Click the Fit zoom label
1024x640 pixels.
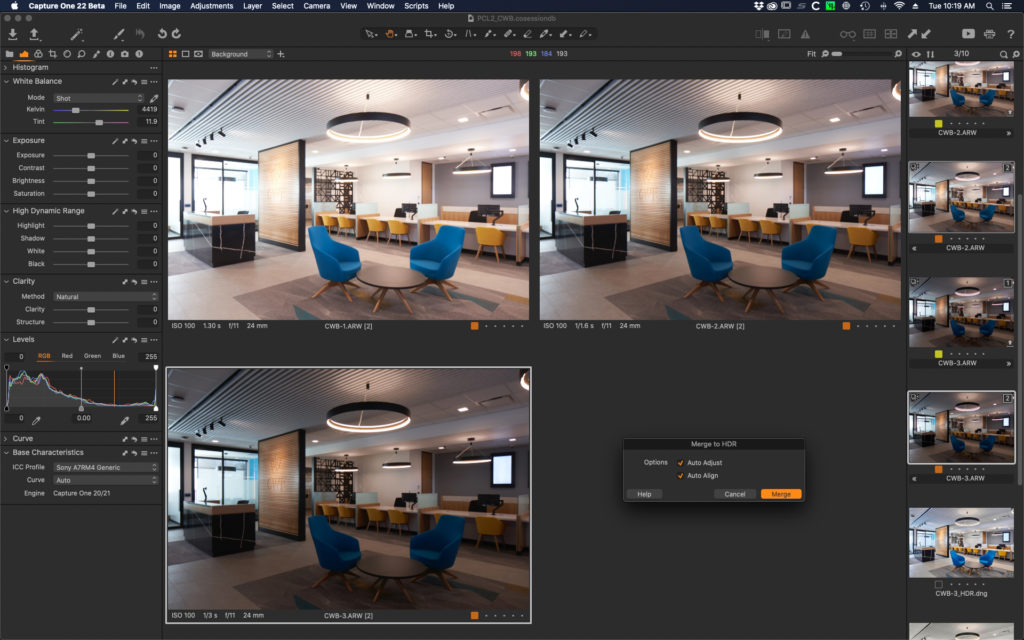[811, 54]
